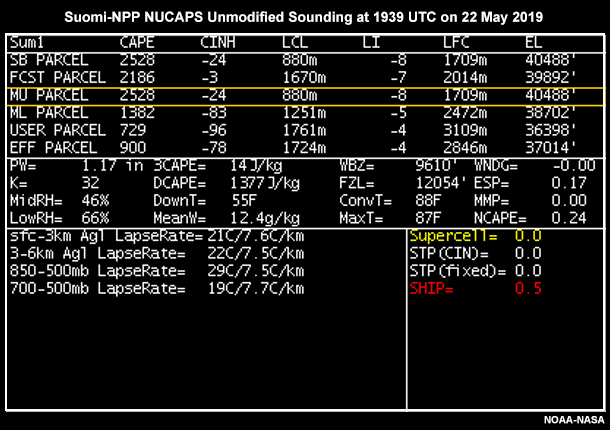The image size is (610, 430).
Task: Click the MMP= 0.00 value
Action: (x=569, y=201)
